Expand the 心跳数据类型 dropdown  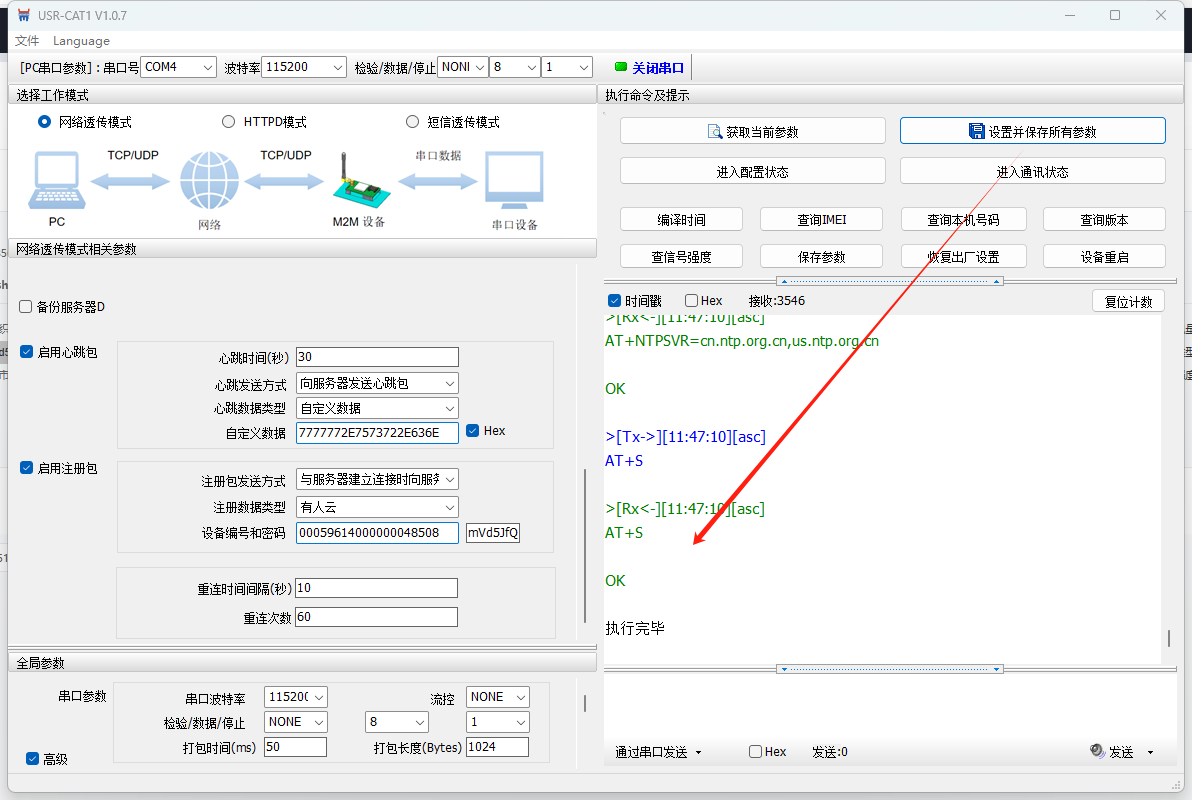point(377,408)
